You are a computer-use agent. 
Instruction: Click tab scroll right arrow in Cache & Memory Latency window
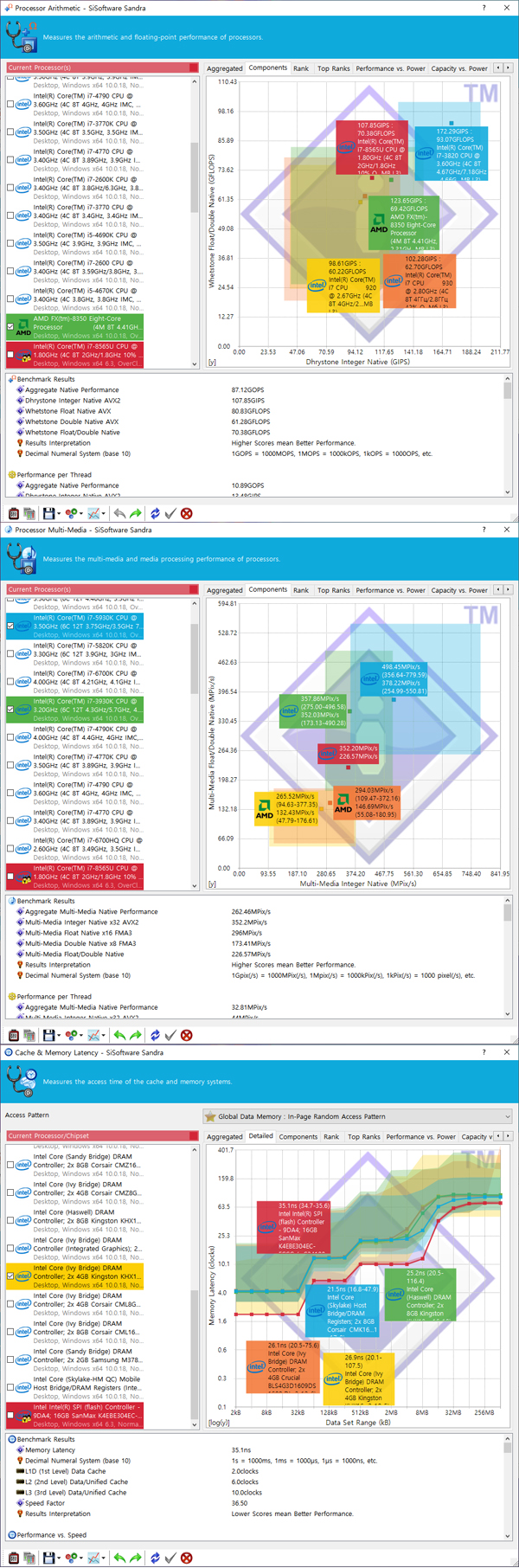pos(509,1135)
